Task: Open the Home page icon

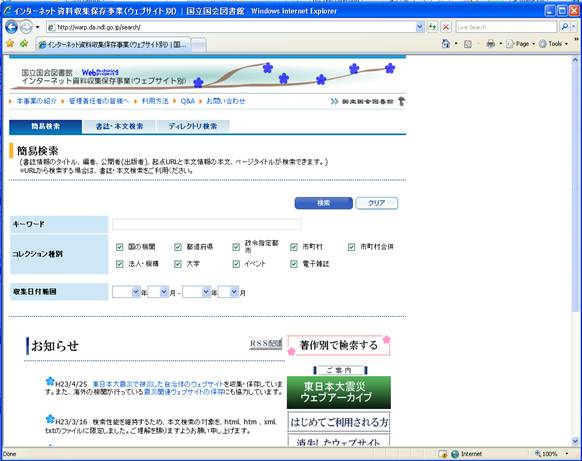Action: [446, 44]
